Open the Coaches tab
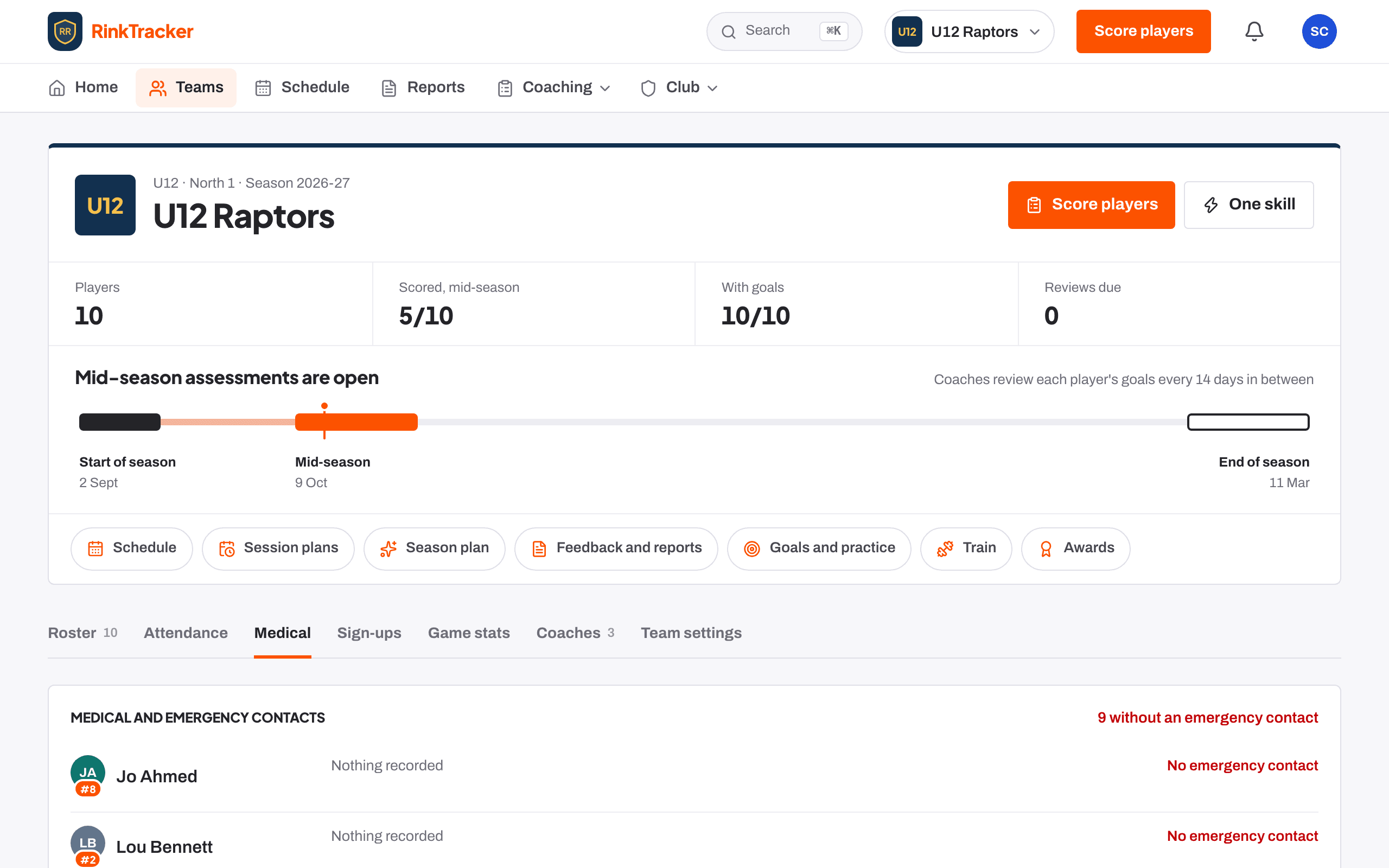1389x868 pixels. (575, 633)
